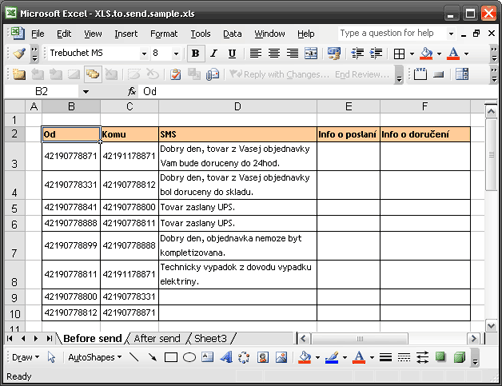
Task: Click the Name Box showing B2
Action: point(41,91)
